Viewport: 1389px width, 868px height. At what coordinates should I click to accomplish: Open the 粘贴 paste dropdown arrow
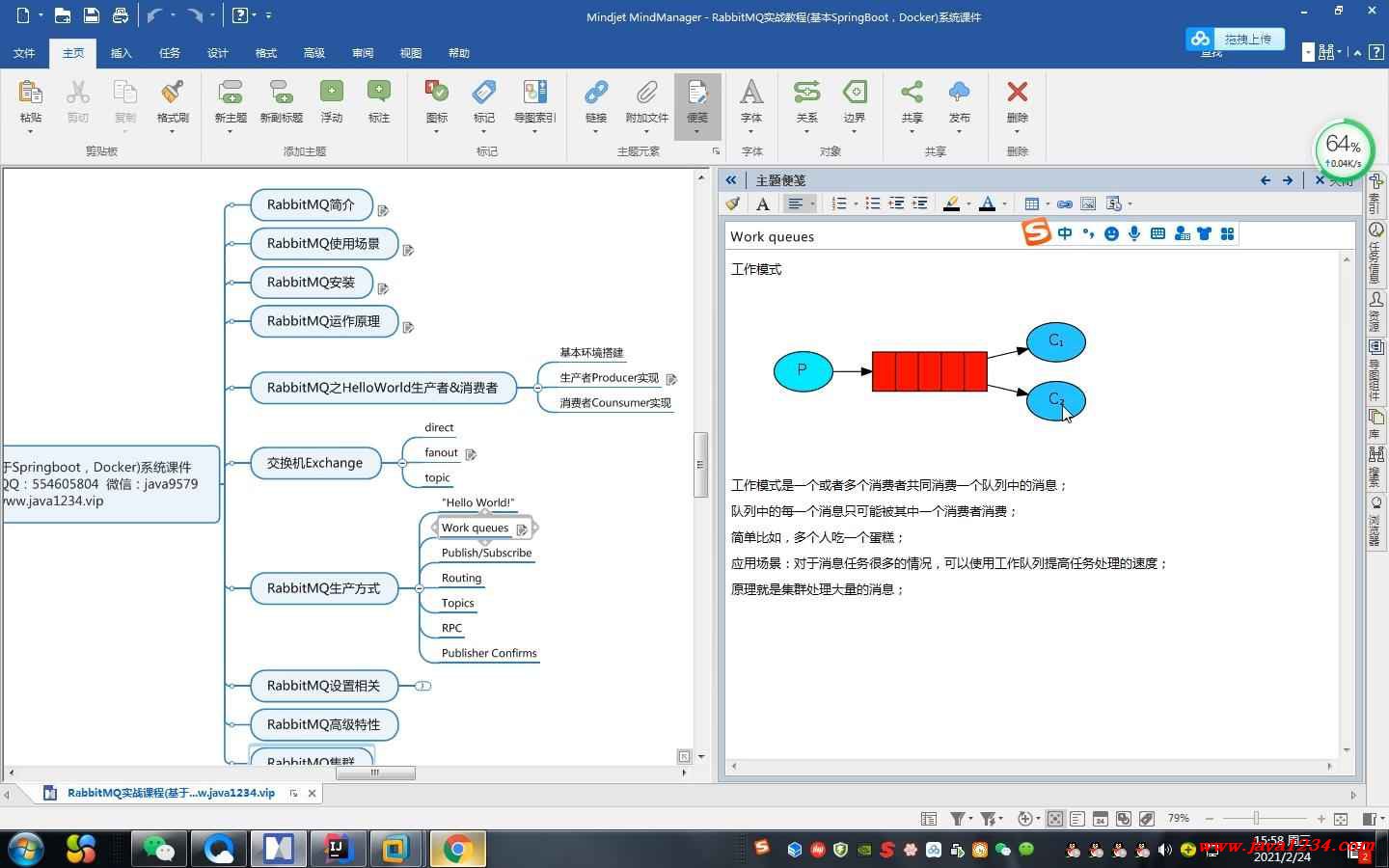pyautogui.click(x=30, y=131)
